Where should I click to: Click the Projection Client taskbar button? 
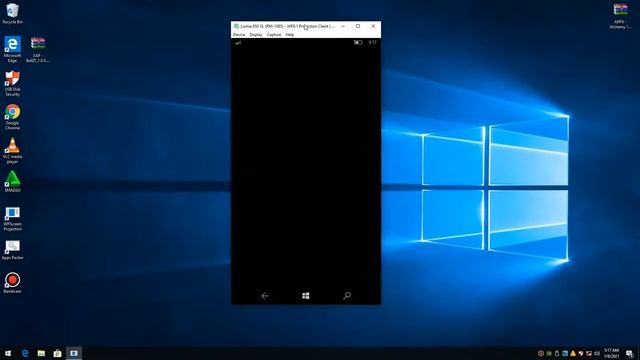(73, 353)
